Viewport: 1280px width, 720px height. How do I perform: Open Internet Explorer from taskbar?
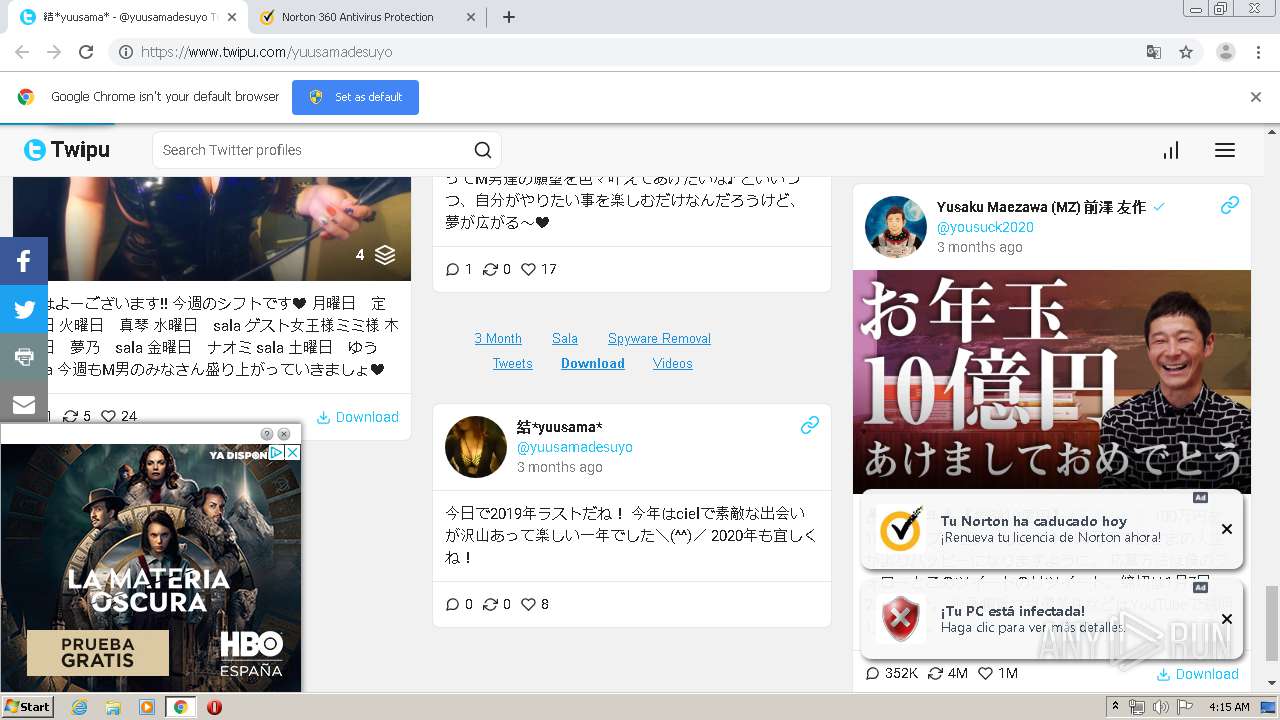[x=79, y=707]
